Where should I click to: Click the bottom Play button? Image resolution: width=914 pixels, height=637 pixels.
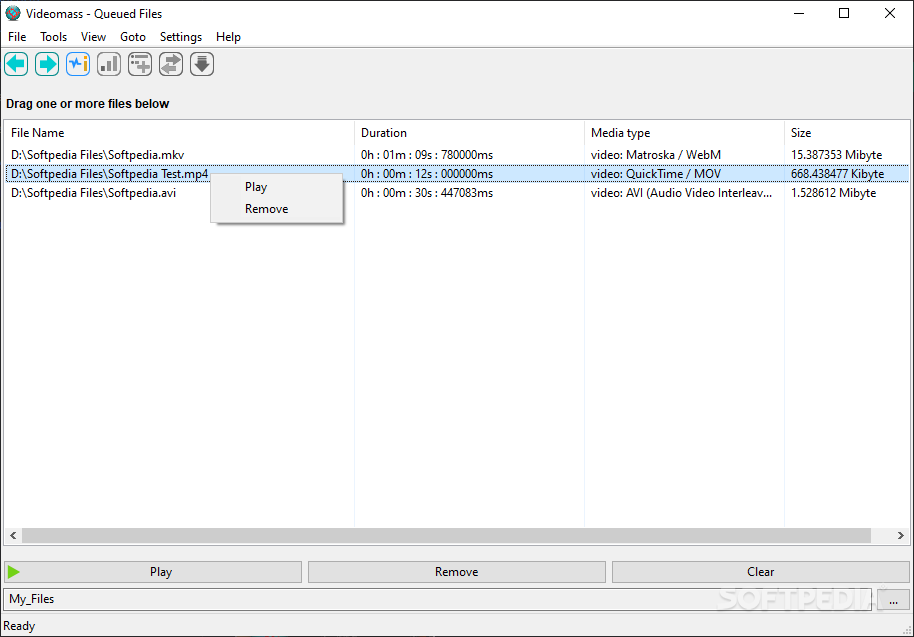tap(153, 572)
